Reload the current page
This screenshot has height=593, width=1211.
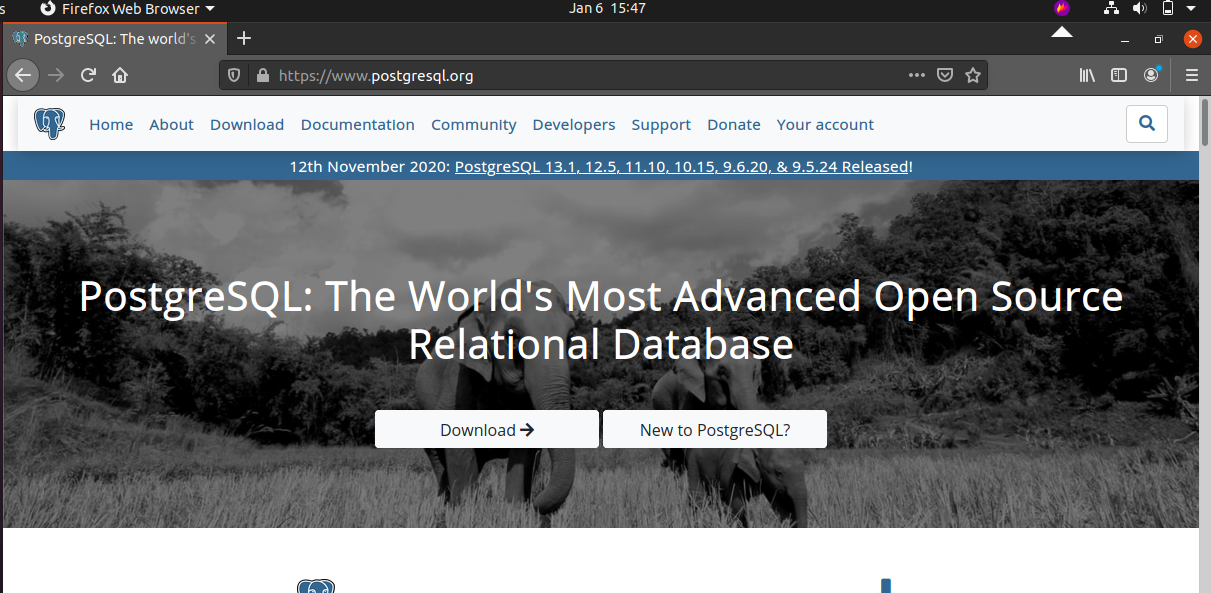(x=88, y=75)
